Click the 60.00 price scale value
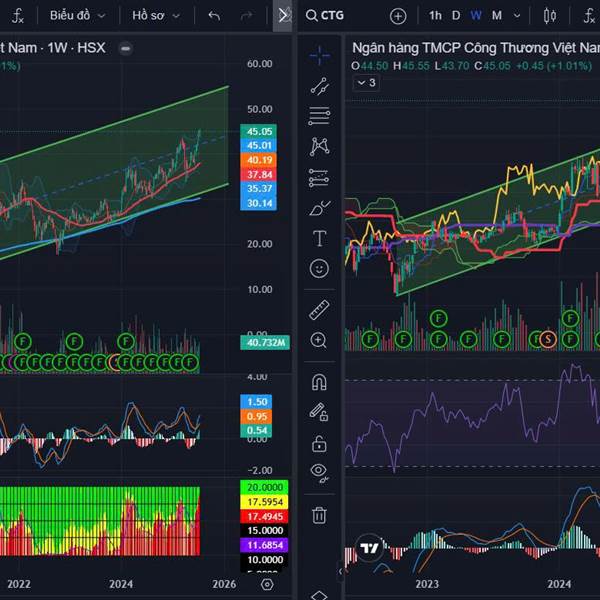 click(x=259, y=64)
